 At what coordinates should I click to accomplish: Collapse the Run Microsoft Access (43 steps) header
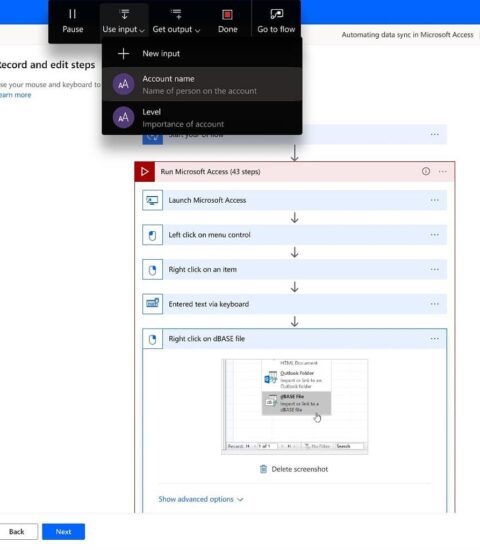pyautogui.click(x=295, y=172)
